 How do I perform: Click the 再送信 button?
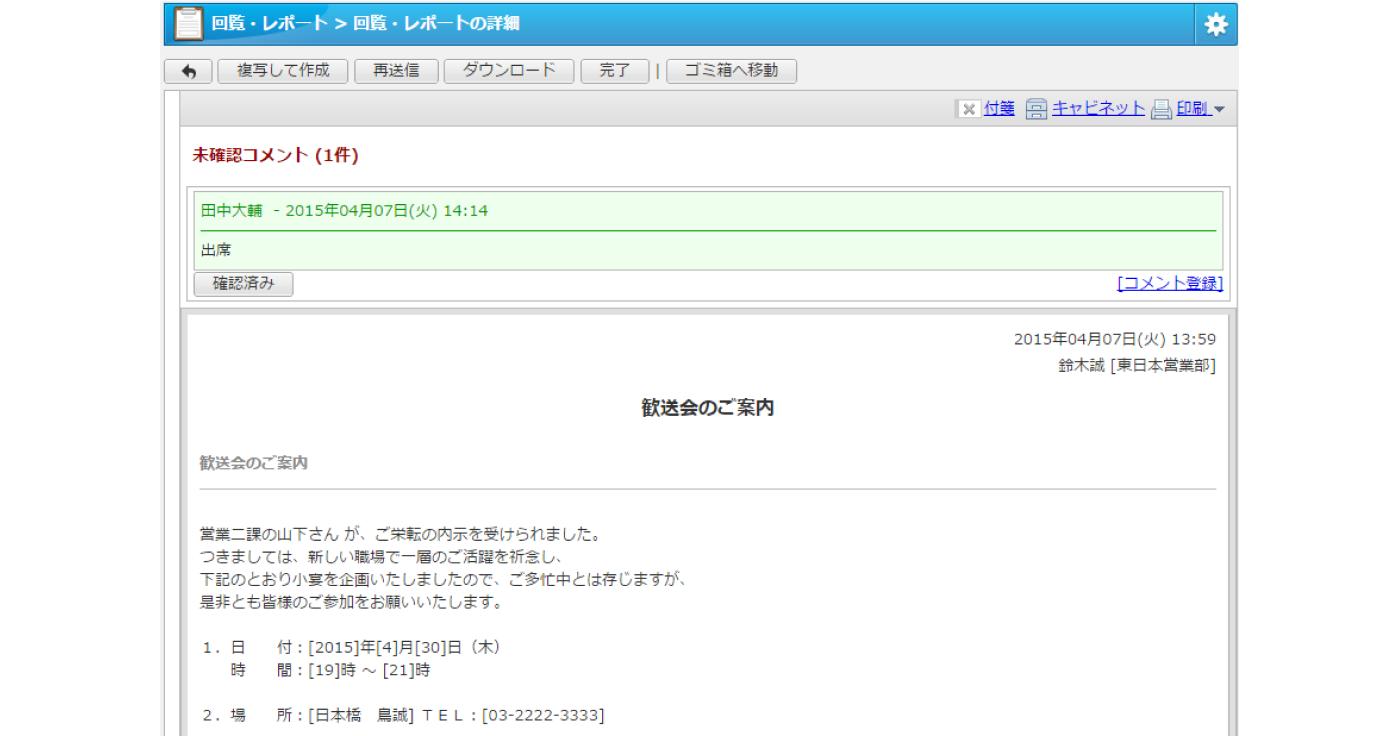(x=396, y=71)
